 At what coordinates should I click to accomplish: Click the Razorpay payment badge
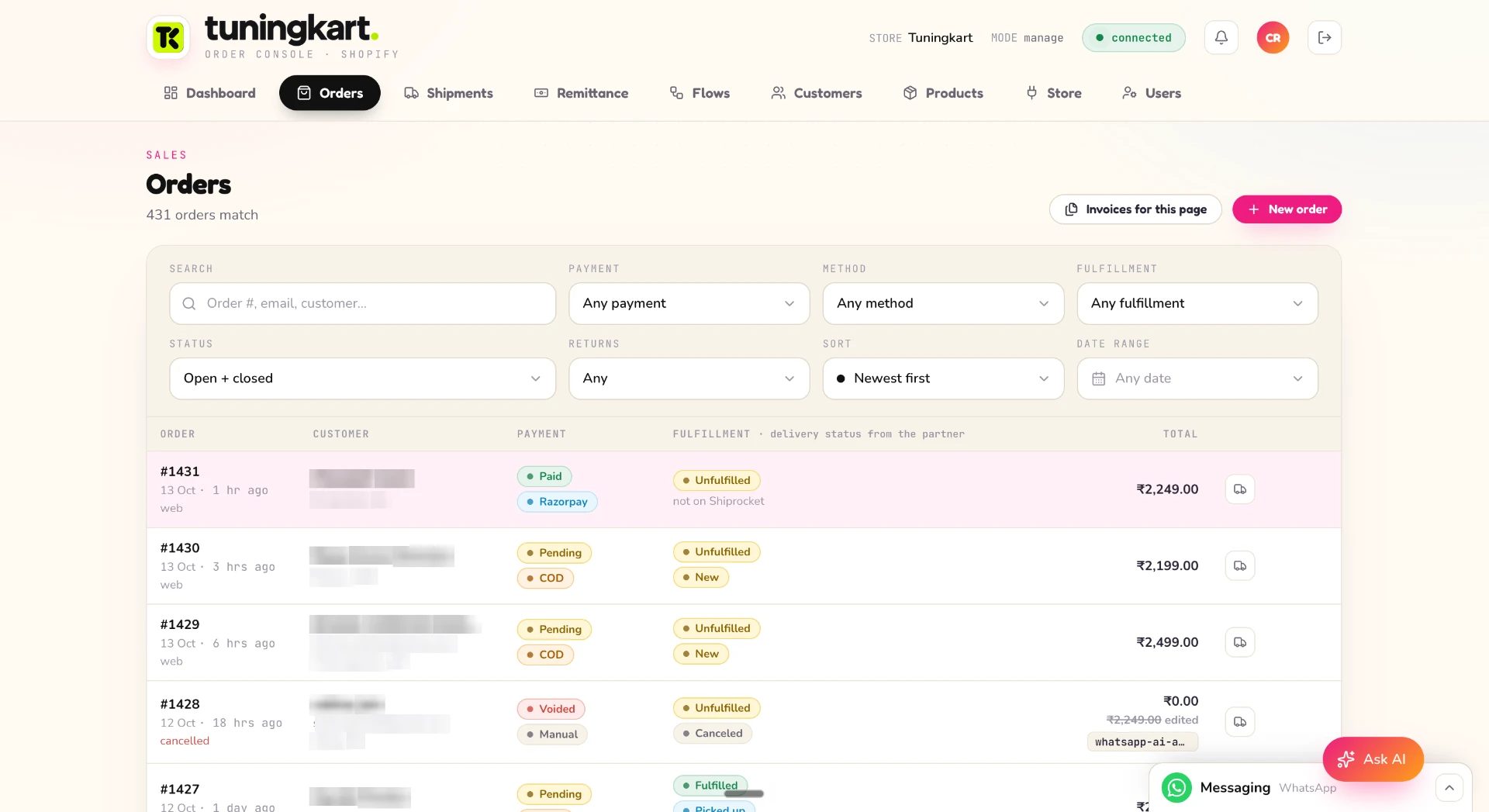pos(557,502)
